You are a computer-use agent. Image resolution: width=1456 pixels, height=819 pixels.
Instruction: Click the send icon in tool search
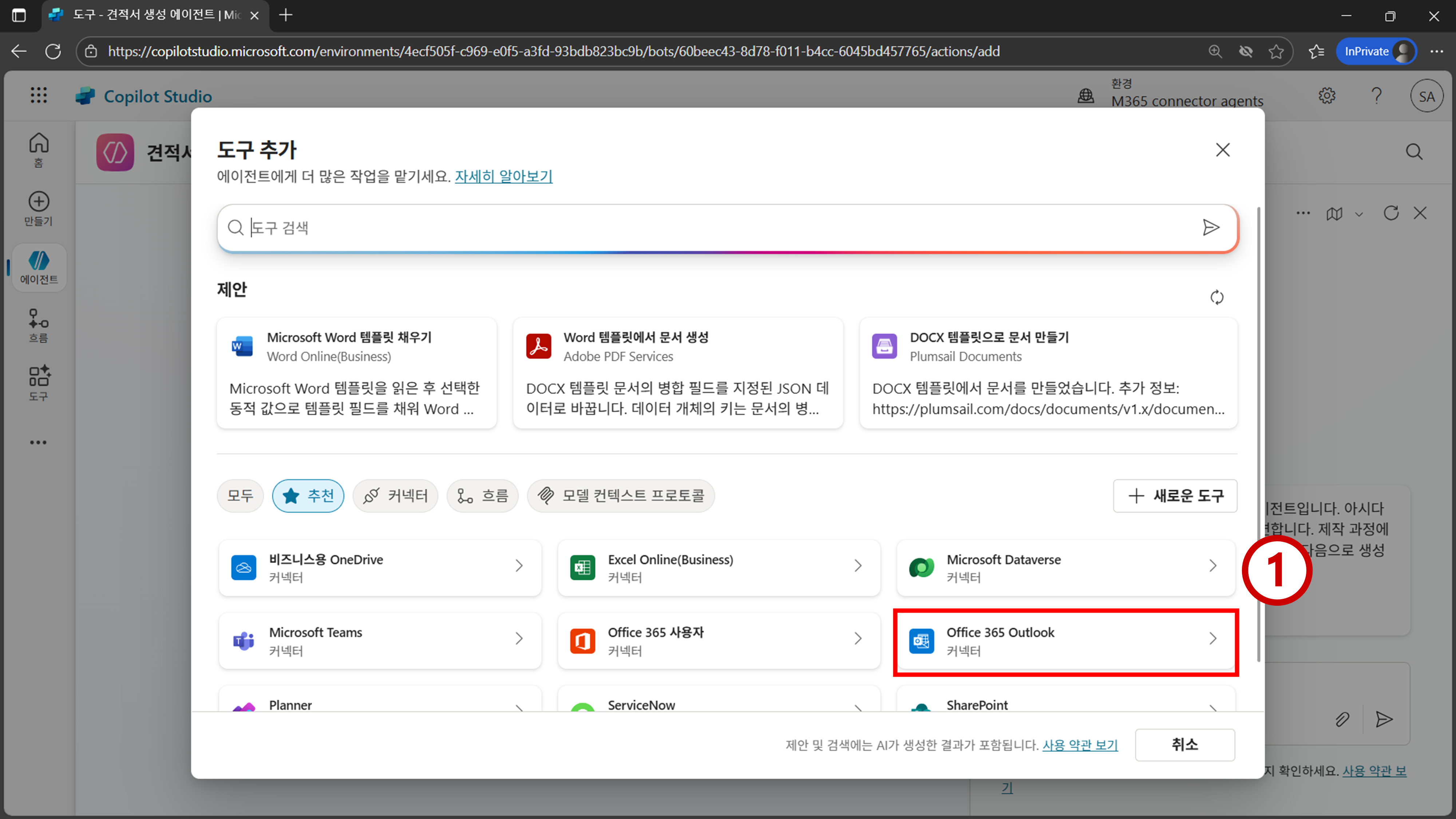[x=1210, y=227]
